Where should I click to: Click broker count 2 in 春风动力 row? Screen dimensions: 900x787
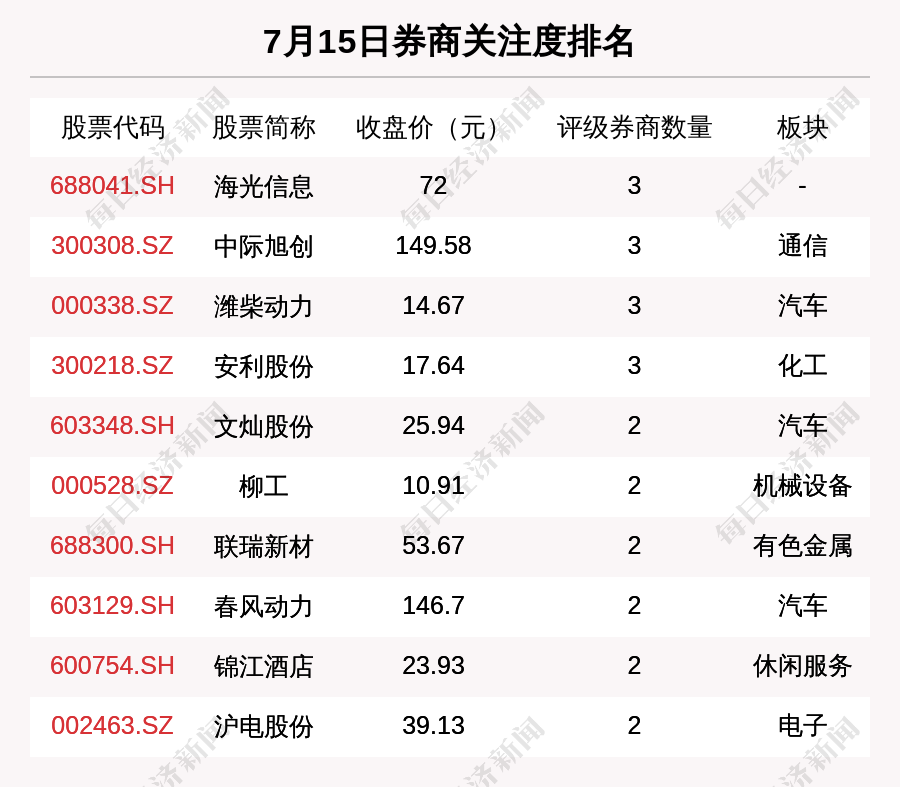tap(634, 606)
